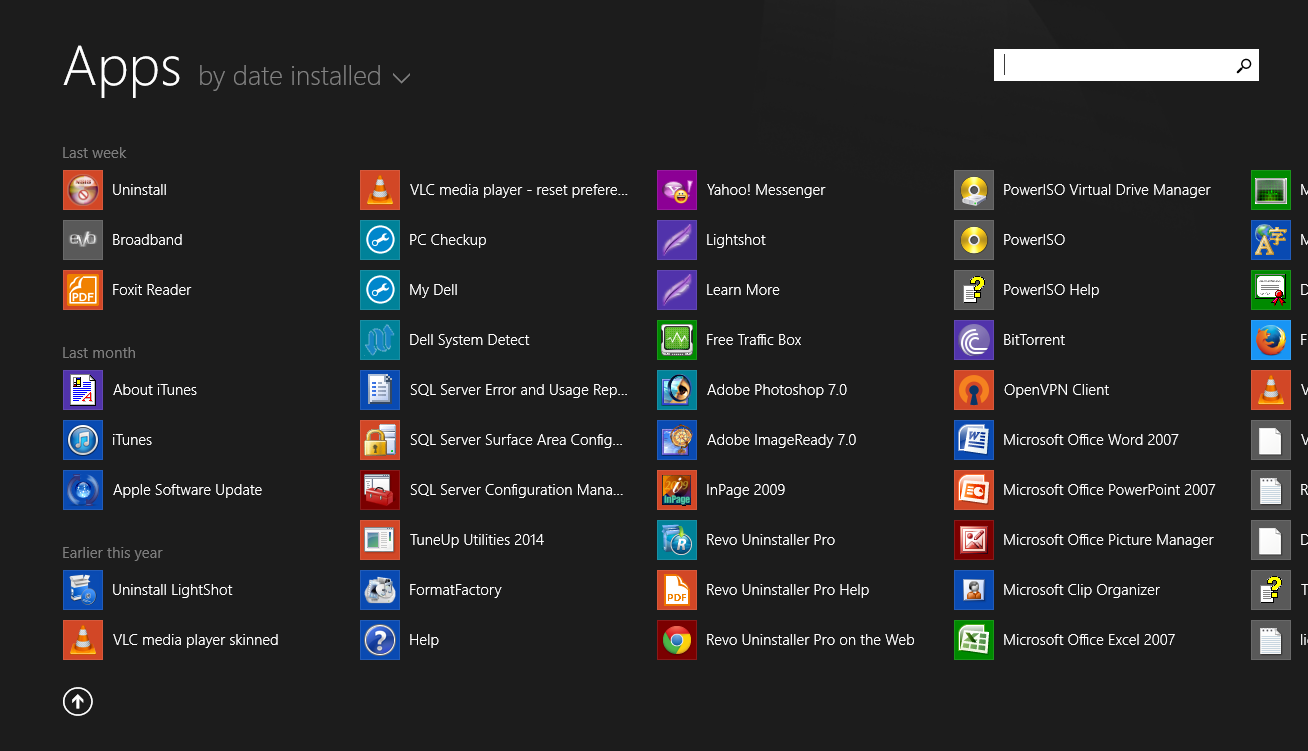The image size is (1308, 751).
Task: Choose VLC media player reset preferences
Action: pyautogui.click(x=495, y=190)
